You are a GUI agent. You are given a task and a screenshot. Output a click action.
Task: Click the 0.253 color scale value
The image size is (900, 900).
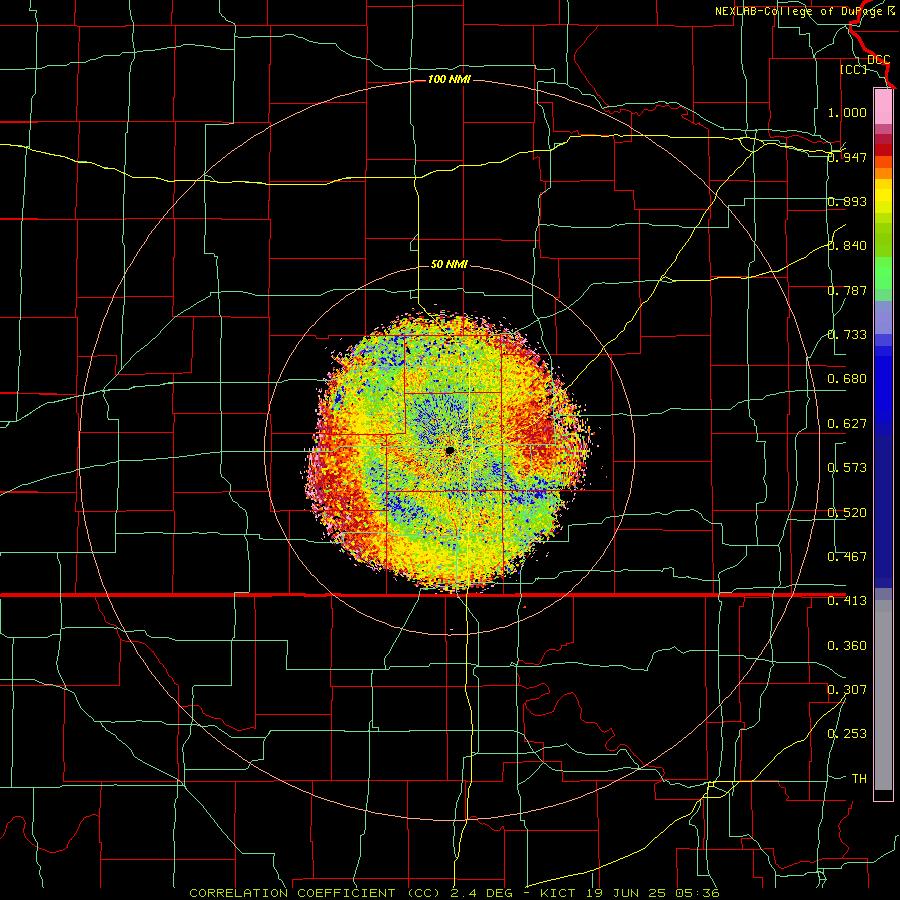point(847,734)
